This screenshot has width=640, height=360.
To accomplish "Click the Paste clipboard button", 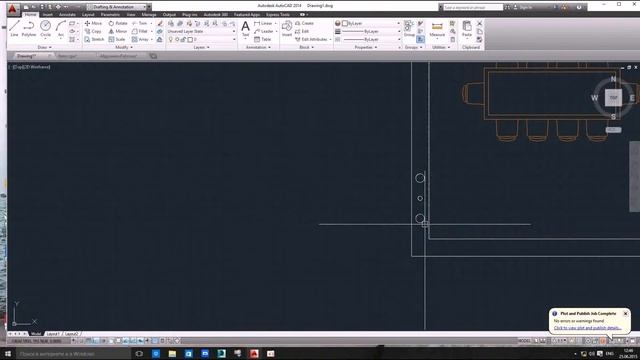I will (x=467, y=29).
